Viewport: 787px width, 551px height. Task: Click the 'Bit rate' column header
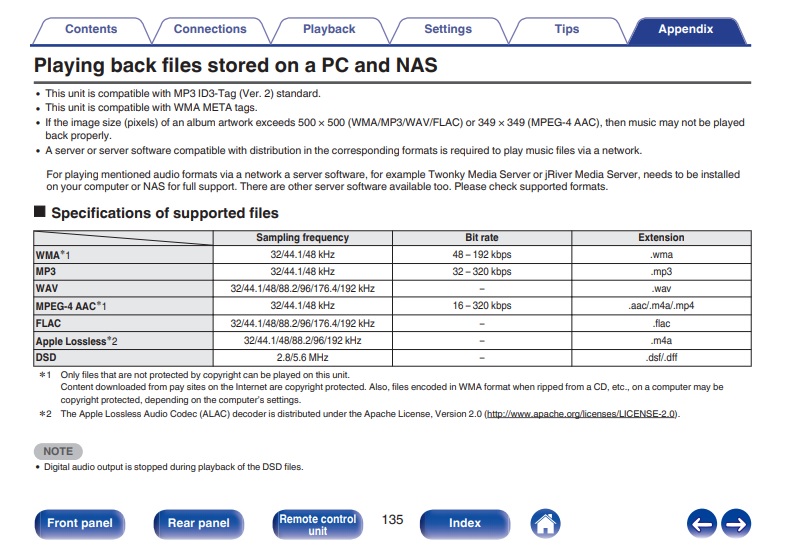click(482, 238)
